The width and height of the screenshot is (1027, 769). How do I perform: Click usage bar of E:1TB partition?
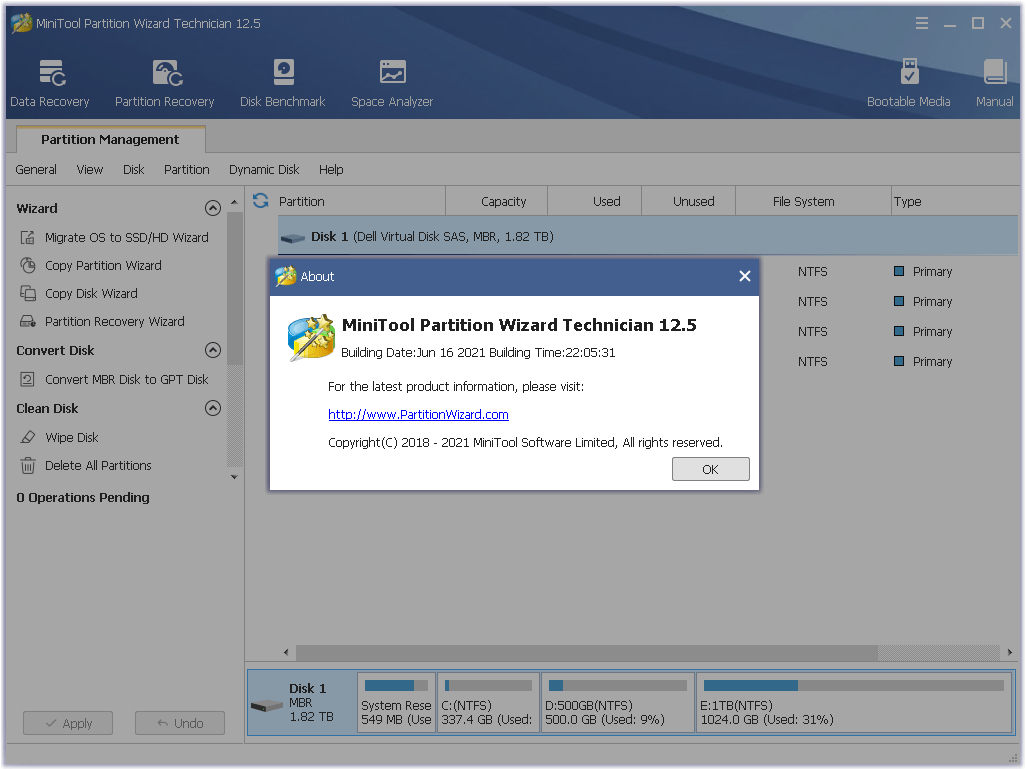click(853, 685)
